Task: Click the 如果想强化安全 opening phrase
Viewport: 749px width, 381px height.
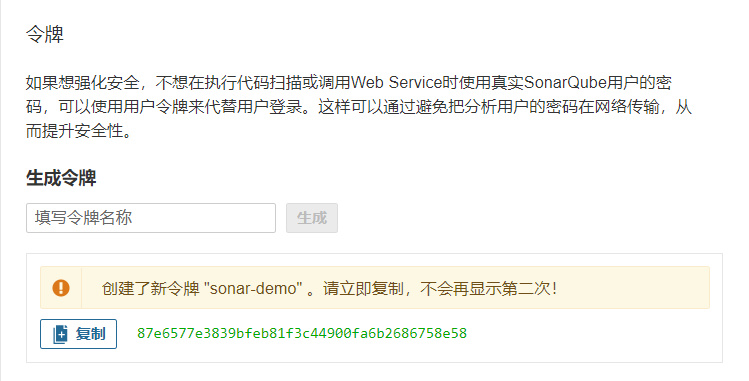Action: (83, 83)
